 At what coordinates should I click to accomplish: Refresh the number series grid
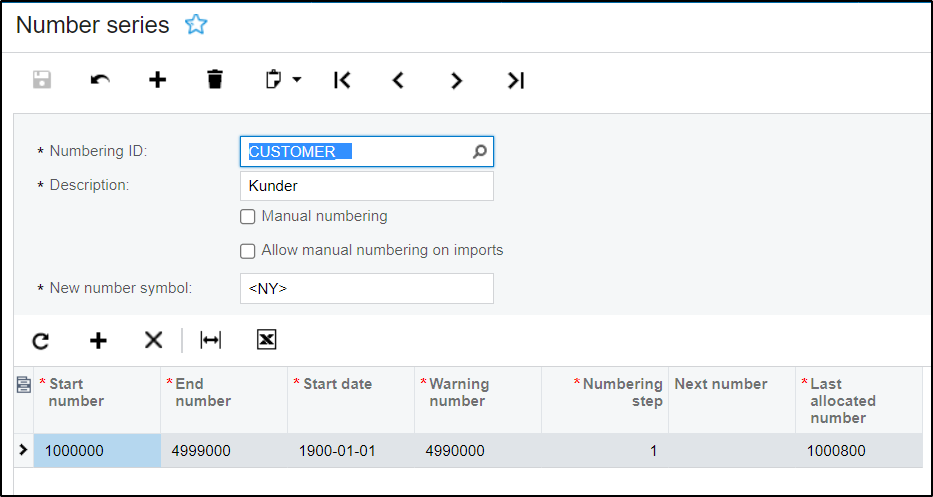coord(40,341)
